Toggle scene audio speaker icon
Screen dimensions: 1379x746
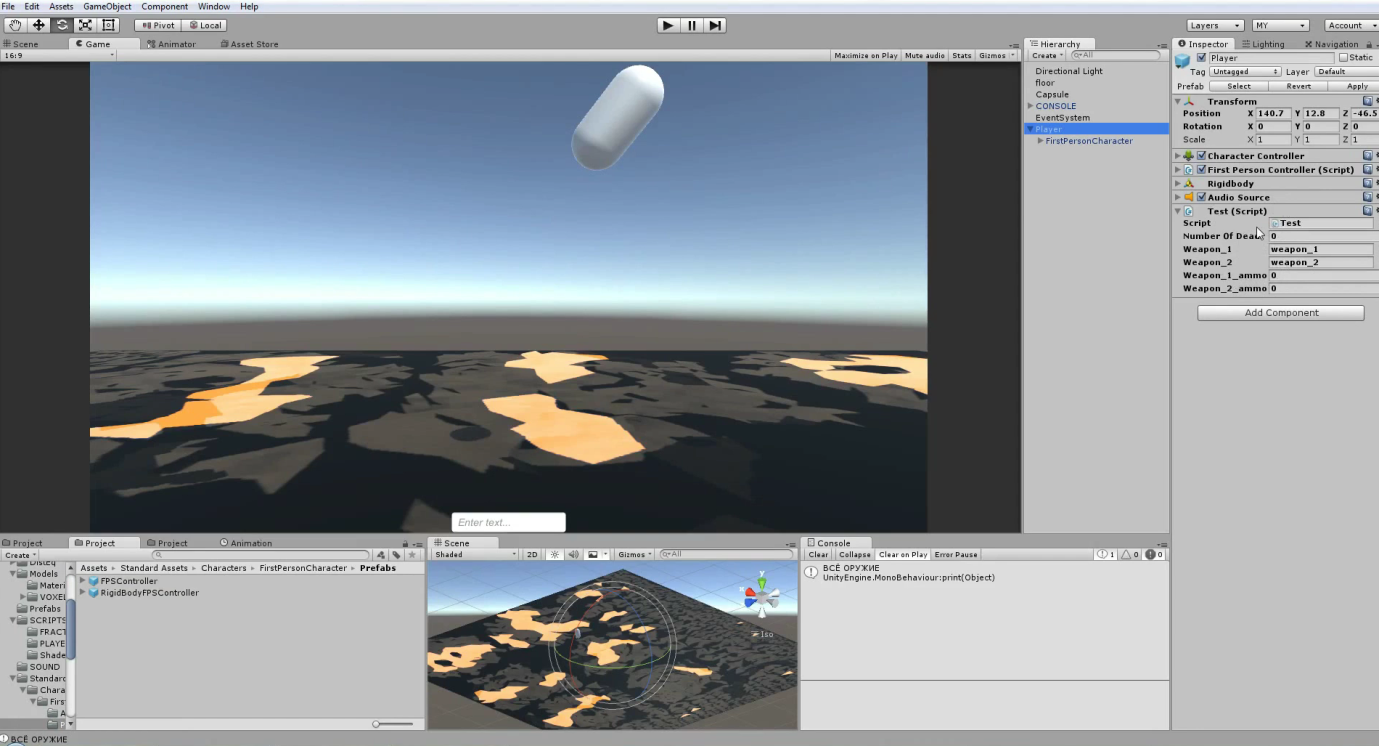[x=573, y=554]
